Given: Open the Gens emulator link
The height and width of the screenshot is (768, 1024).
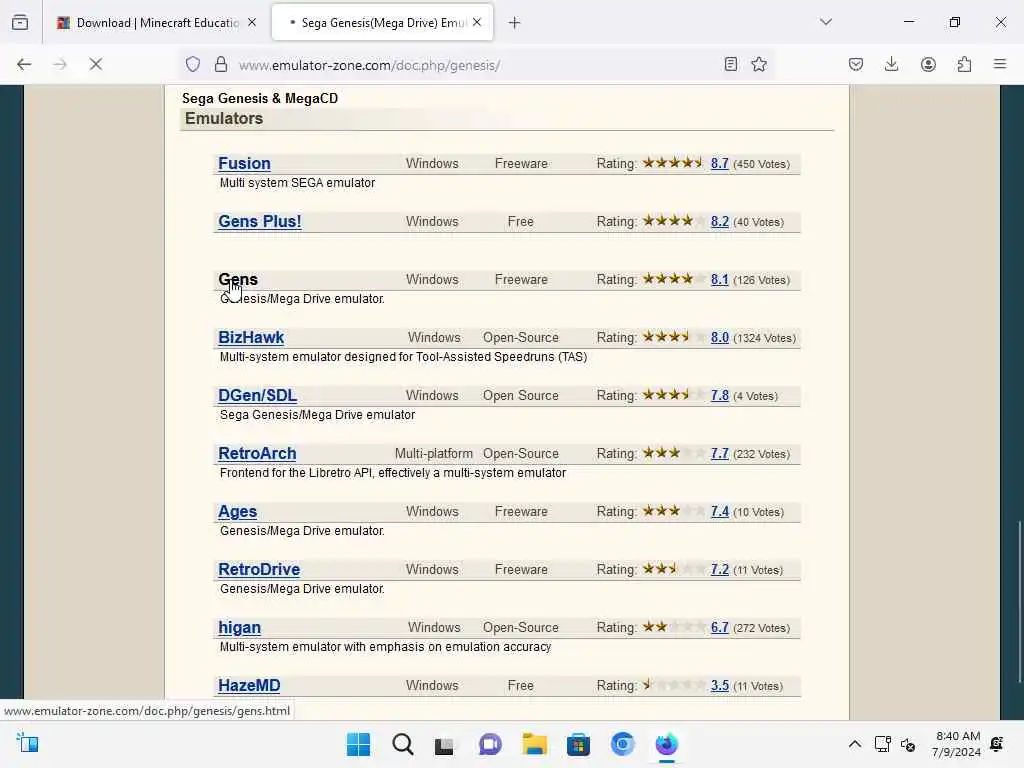Looking at the screenshot, I should coord(238,280).
